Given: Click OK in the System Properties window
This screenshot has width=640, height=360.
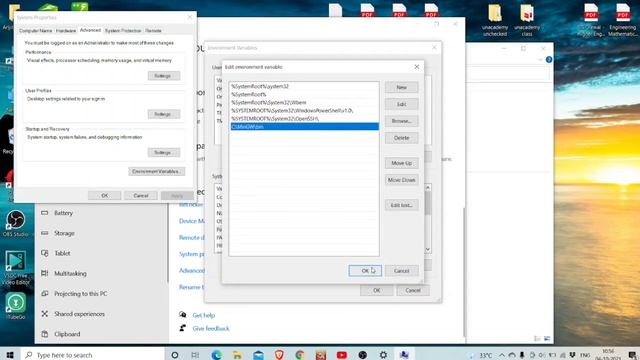Looking at the screenshot, I should click(x=104, y=196).
